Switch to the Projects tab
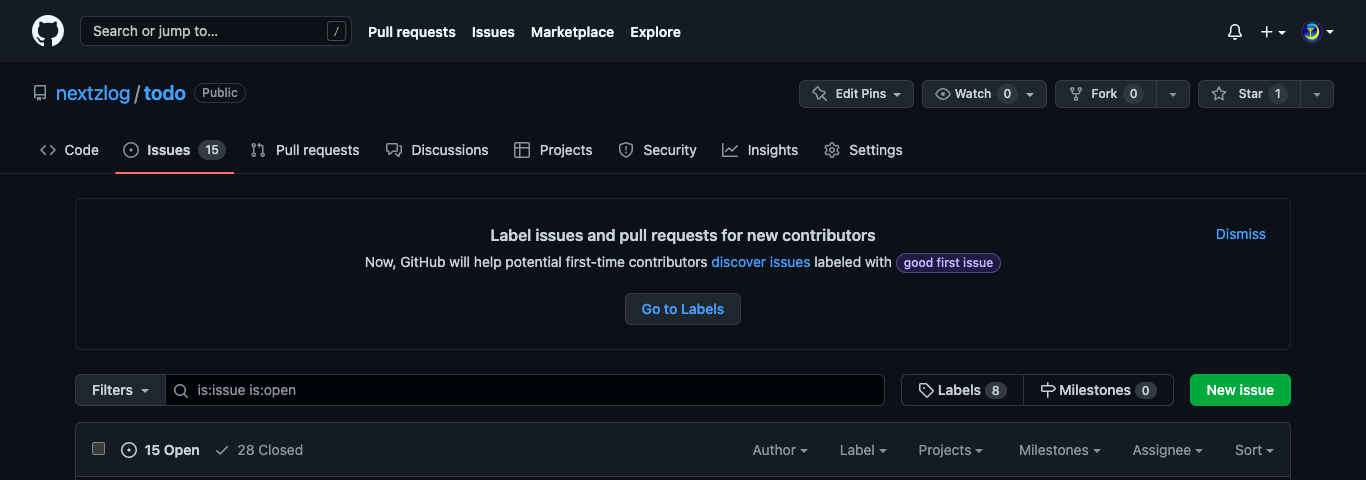 click(553, 150)
